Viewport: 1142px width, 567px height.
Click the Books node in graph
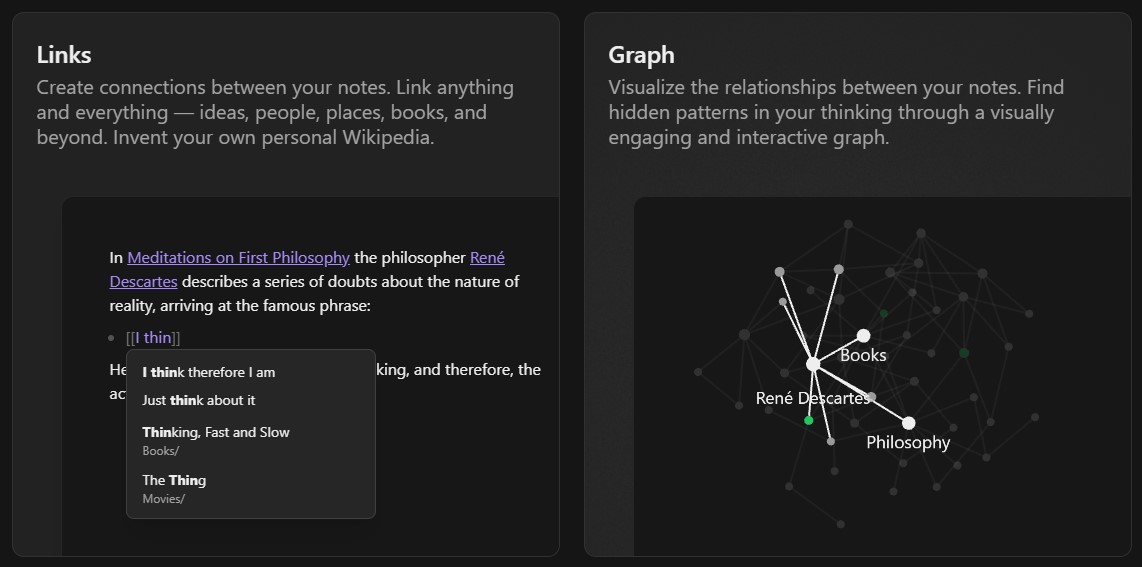coord(863,336)
